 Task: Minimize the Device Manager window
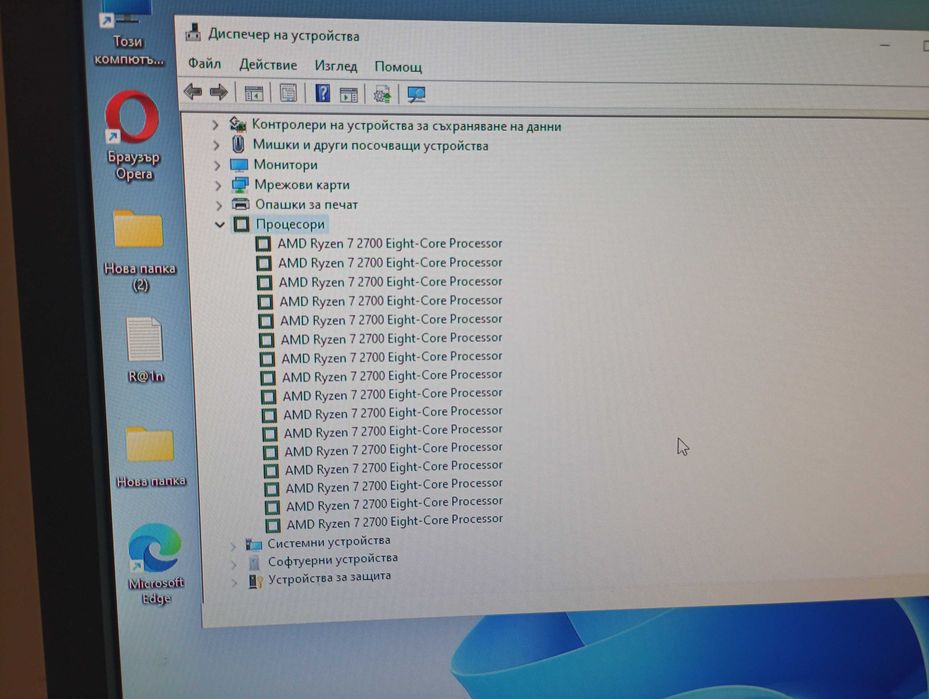pyautogui.click(x=885, y=45)
